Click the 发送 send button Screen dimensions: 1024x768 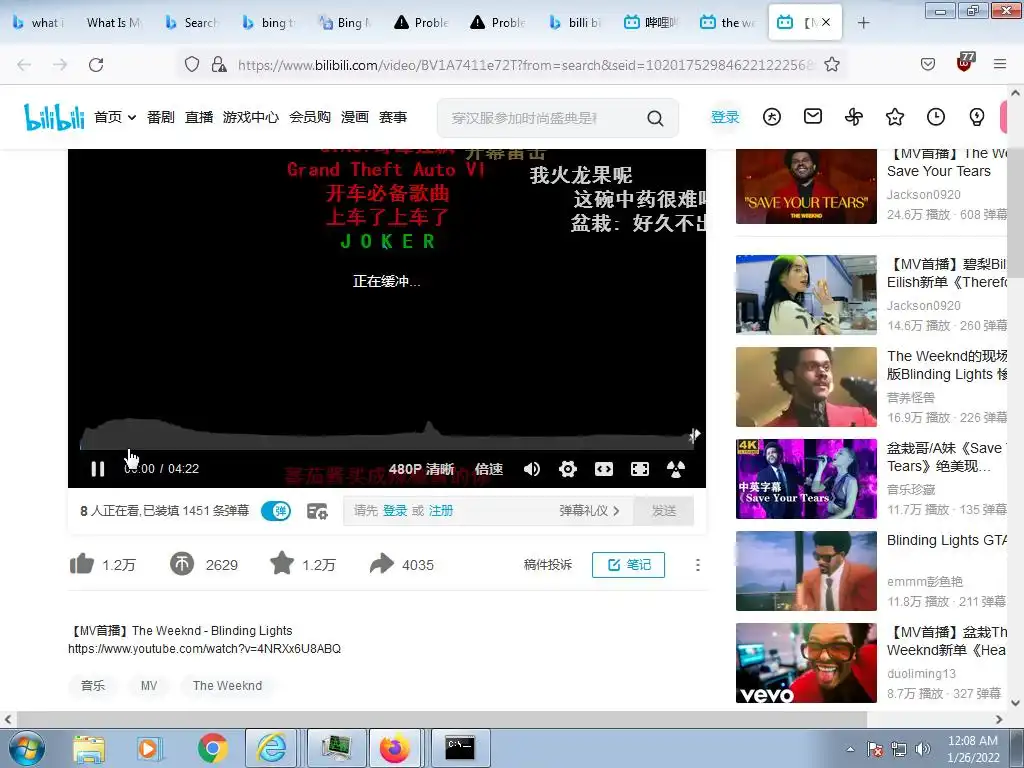pos(664,511)
